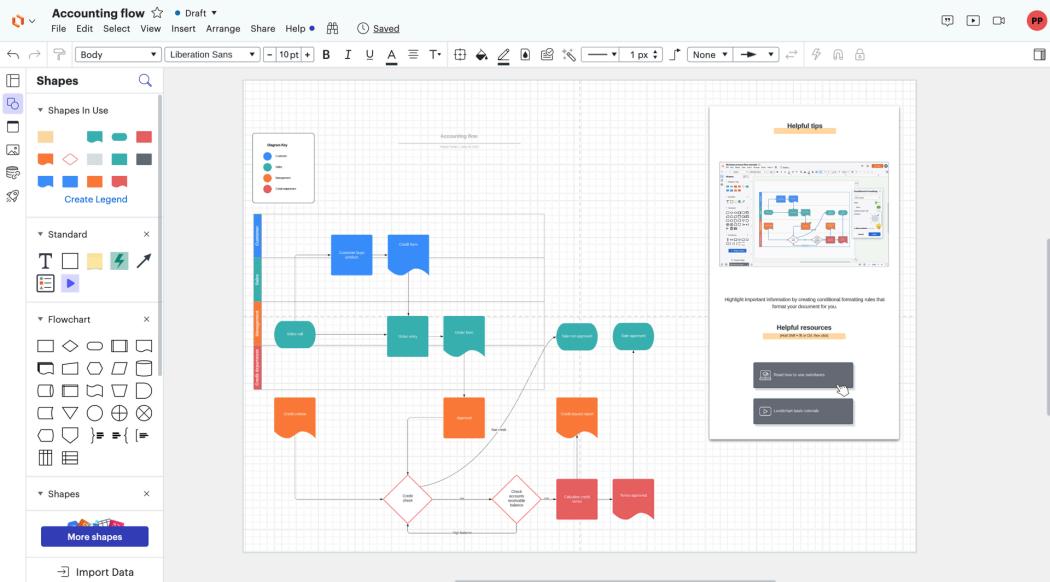Toggle Underline formatting
1050x582 pixels.
click(370, 55)
